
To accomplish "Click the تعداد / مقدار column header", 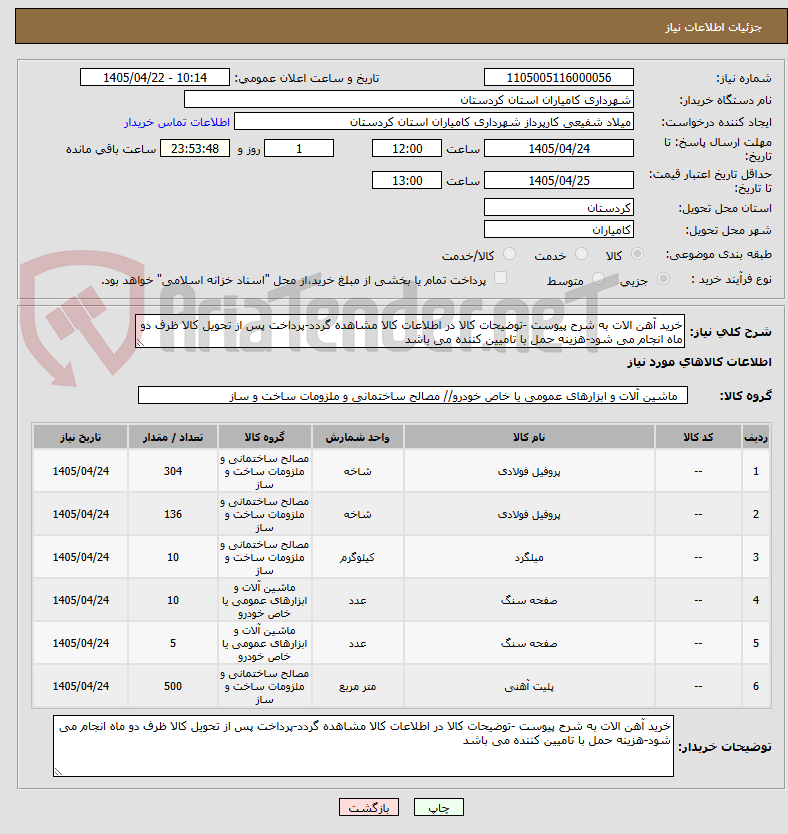I will point(173,437).
